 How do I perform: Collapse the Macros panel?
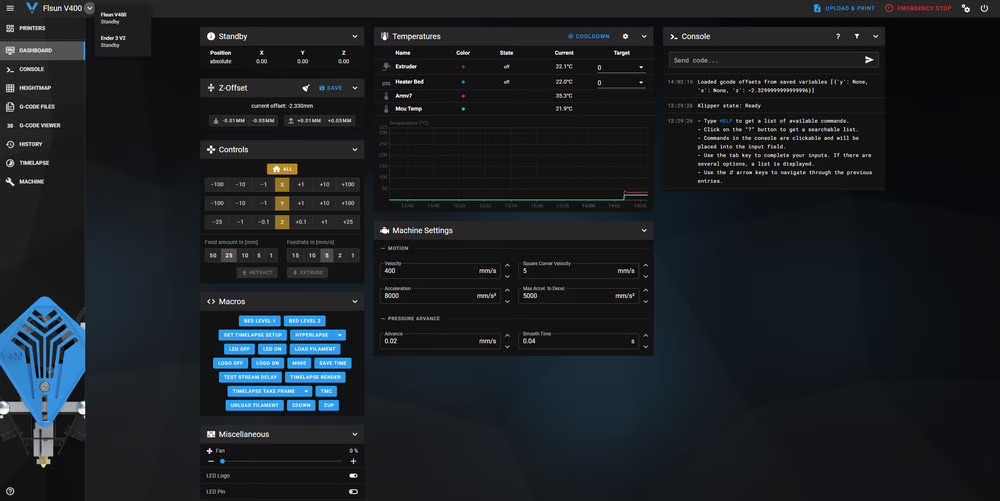pyautogui.click(x=355, y=301)
